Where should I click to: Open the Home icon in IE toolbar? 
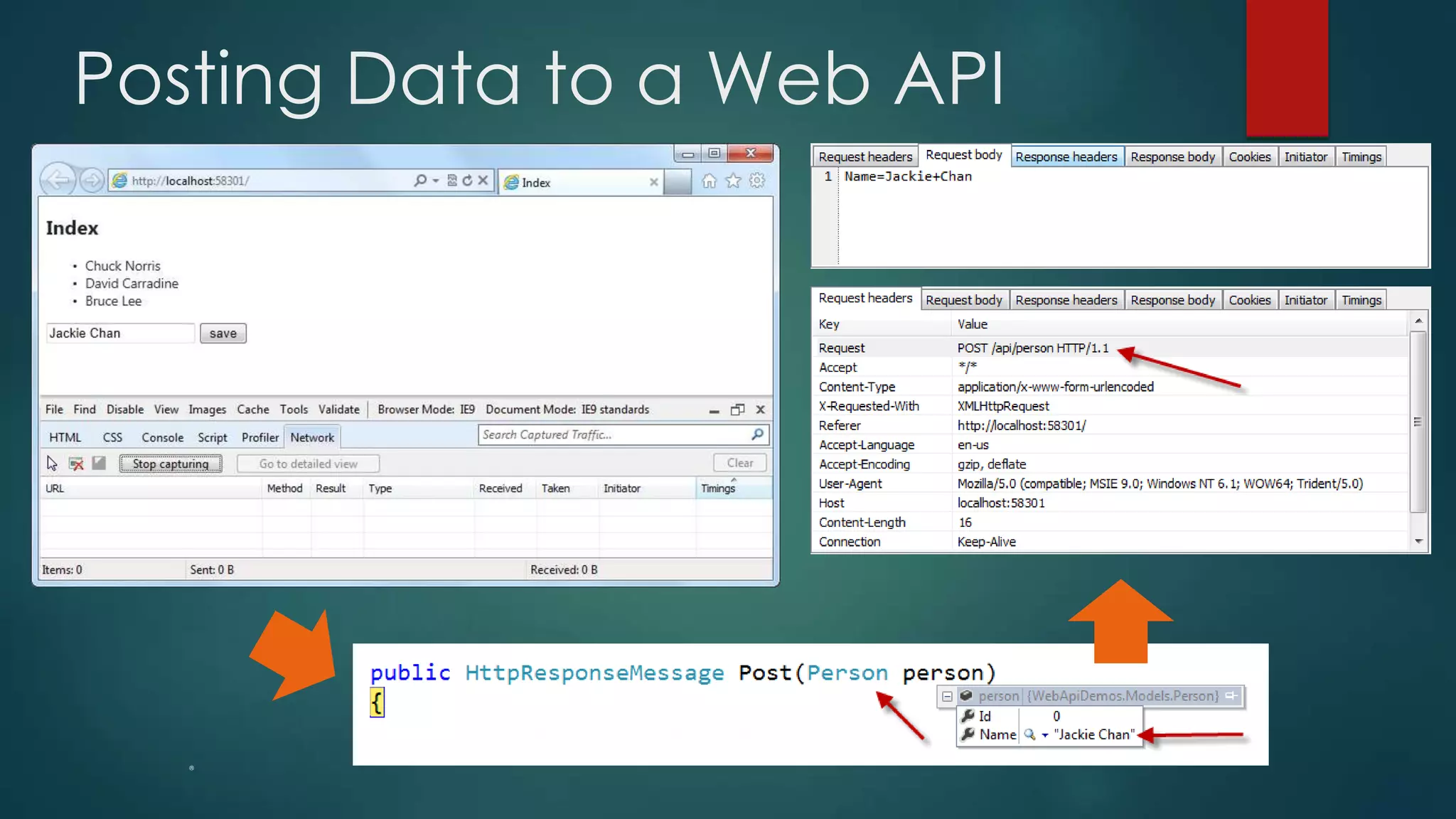coord(709,181)
